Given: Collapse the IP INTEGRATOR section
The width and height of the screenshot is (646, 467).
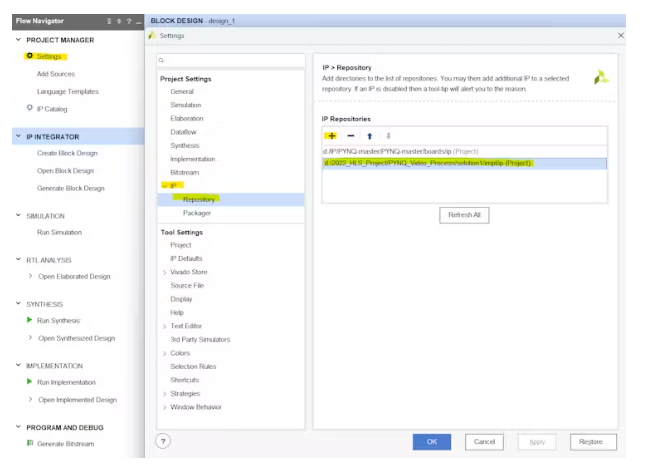Looking at the screenshot, I should point(18,137).
